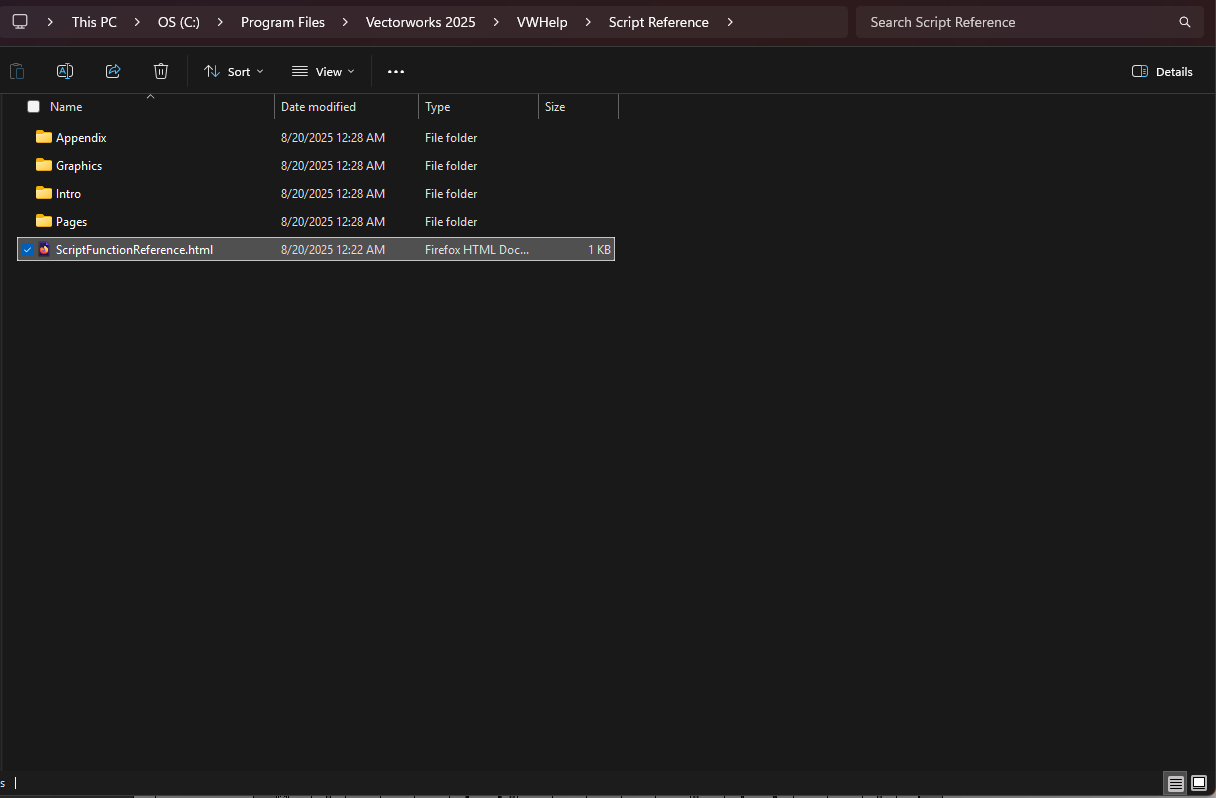
Task: Click the search magnifier icon
Action: coord(1185,22)
